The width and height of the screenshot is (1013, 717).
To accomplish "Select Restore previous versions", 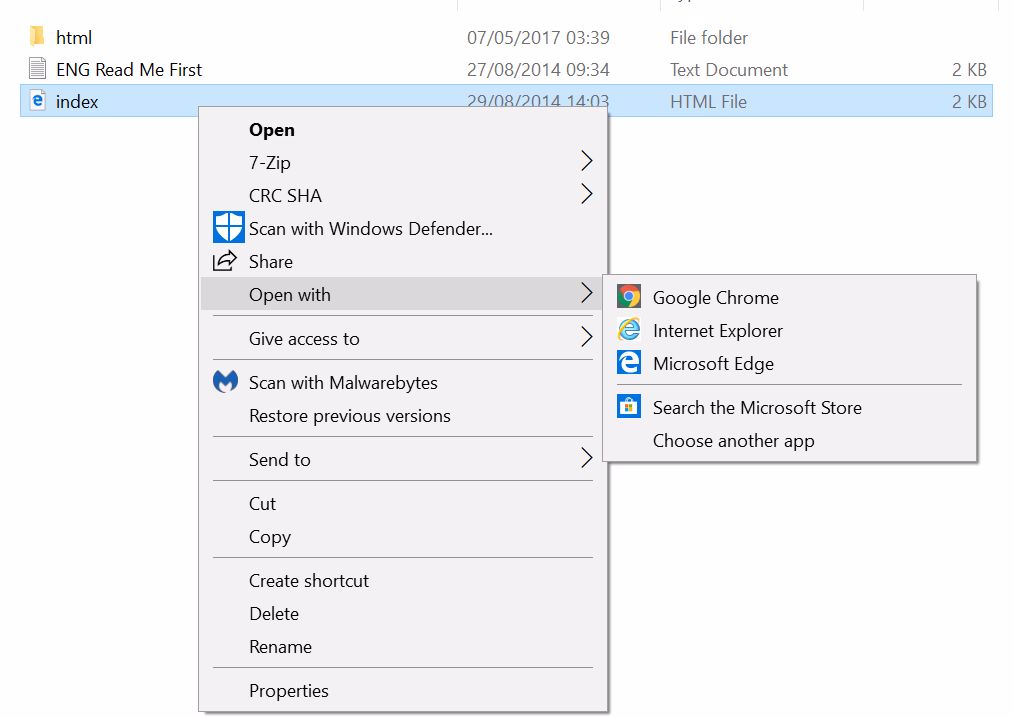I will point(350,416).
